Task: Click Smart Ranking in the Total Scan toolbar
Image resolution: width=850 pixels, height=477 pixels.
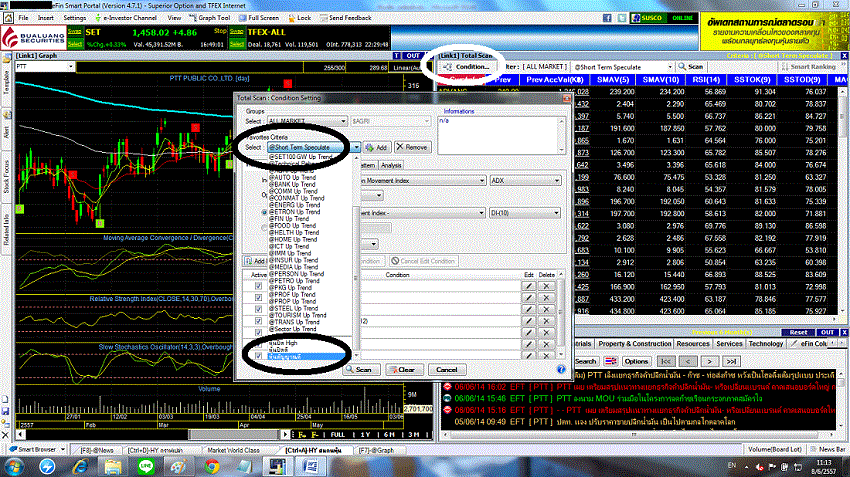Action: pos(808,67)
